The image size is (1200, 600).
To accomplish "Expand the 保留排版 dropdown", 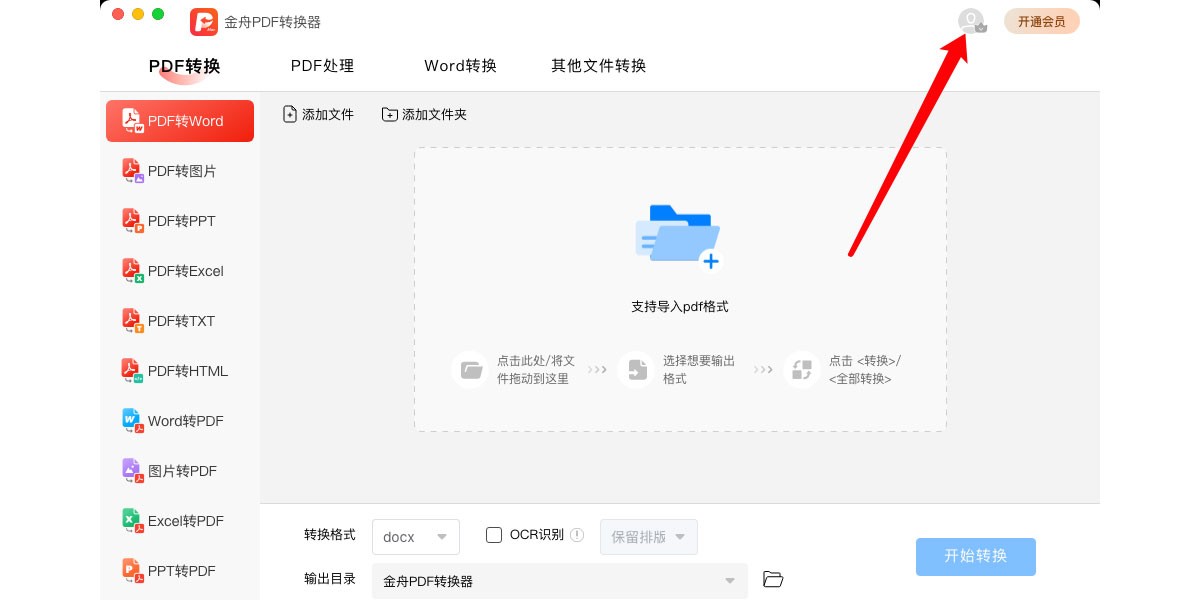I will point(648,537).
